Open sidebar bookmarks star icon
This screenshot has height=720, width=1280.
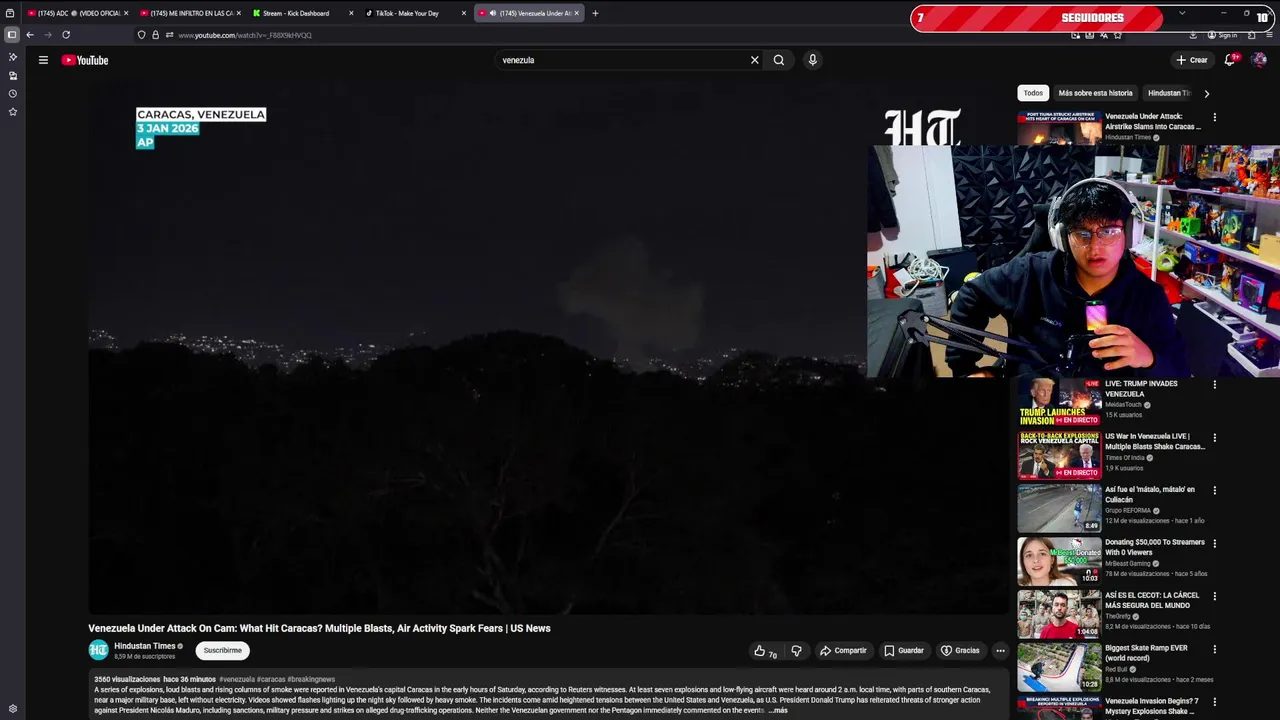(x=12, y=112)
